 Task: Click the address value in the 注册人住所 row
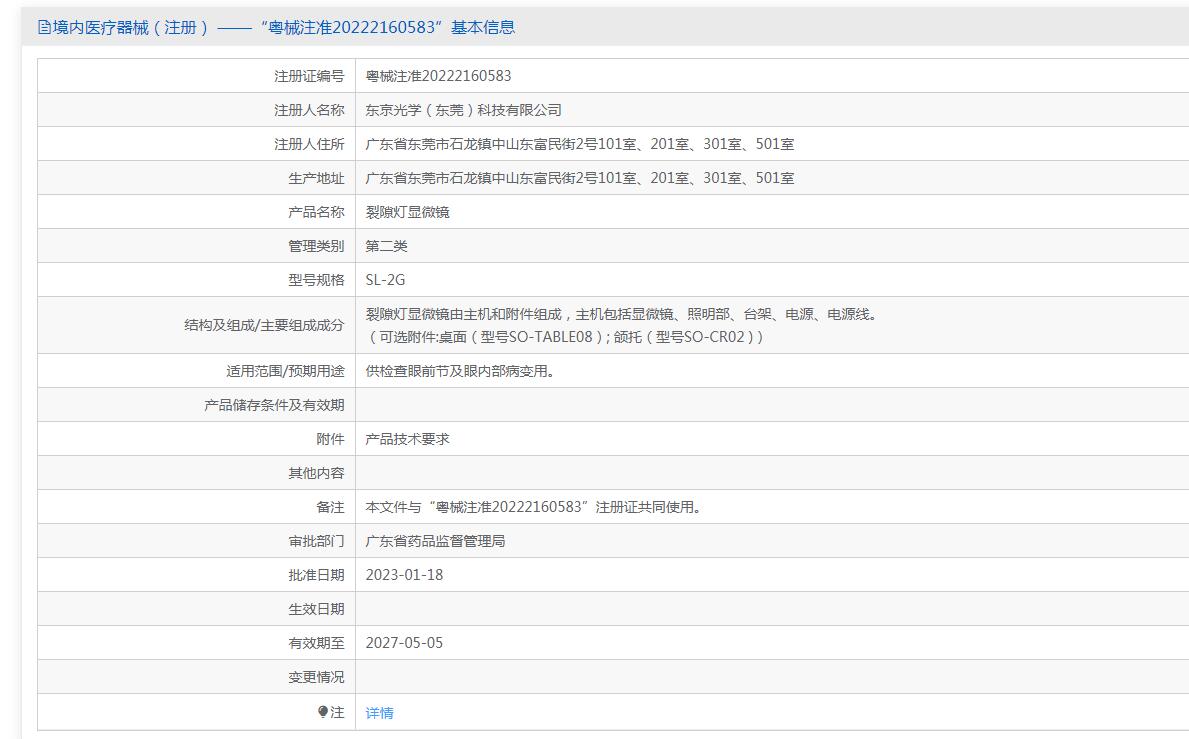pyautogui.click(x=580, y=144)
